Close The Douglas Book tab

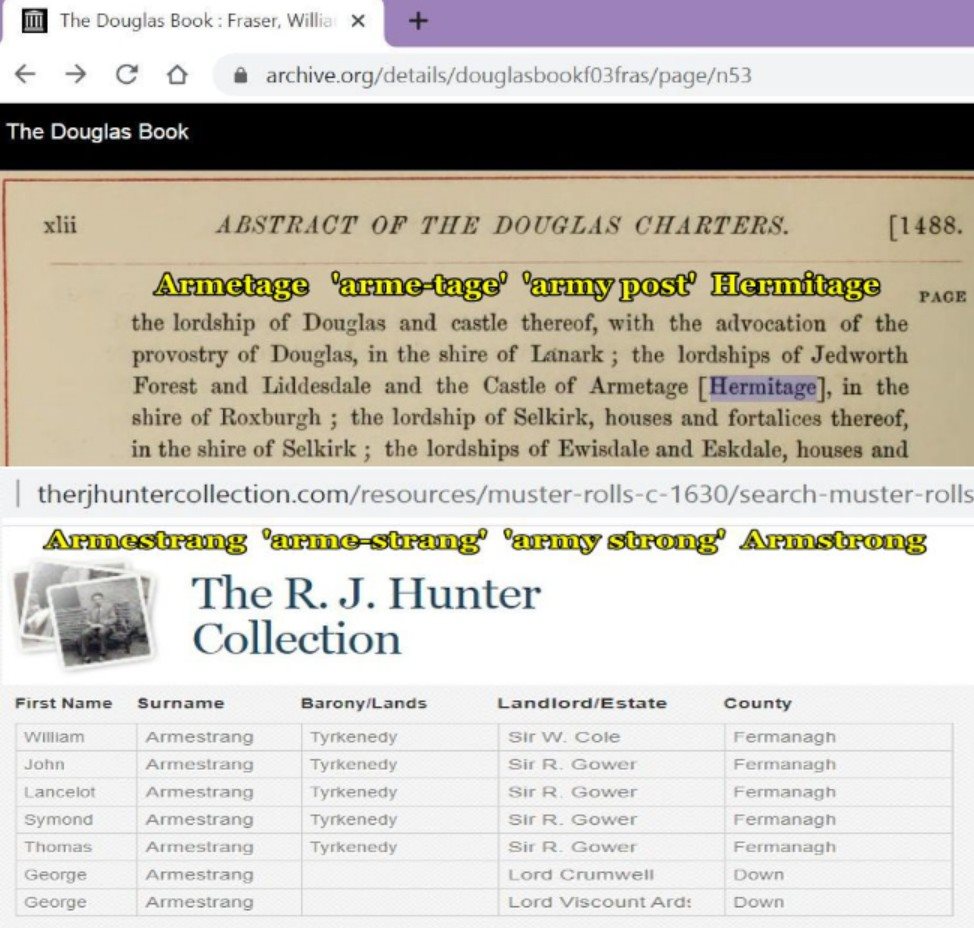pyautogui.click(x=358, y=21)
